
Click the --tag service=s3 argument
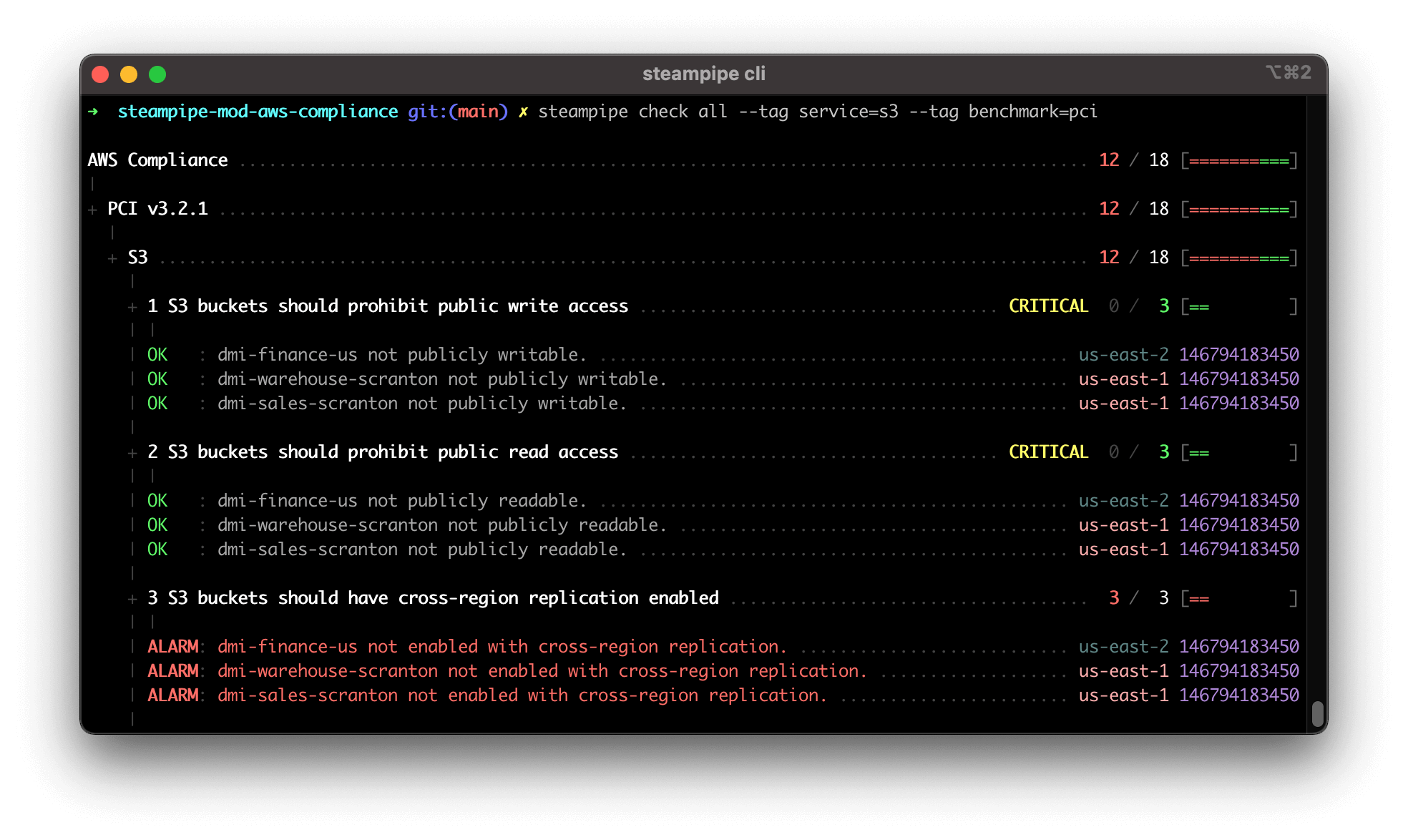(x=818, y=112)
